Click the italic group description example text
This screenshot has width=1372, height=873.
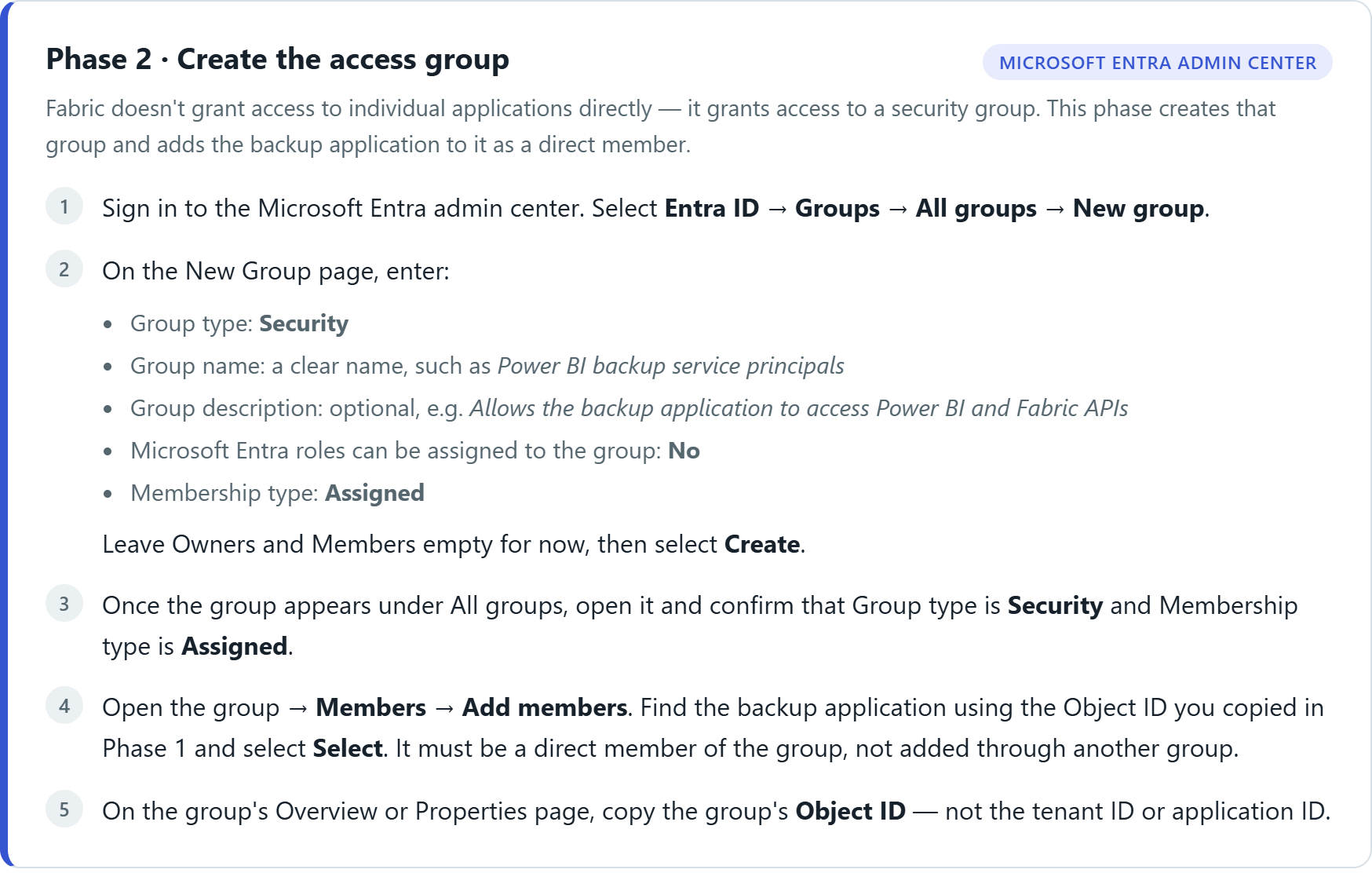(798, 408)
